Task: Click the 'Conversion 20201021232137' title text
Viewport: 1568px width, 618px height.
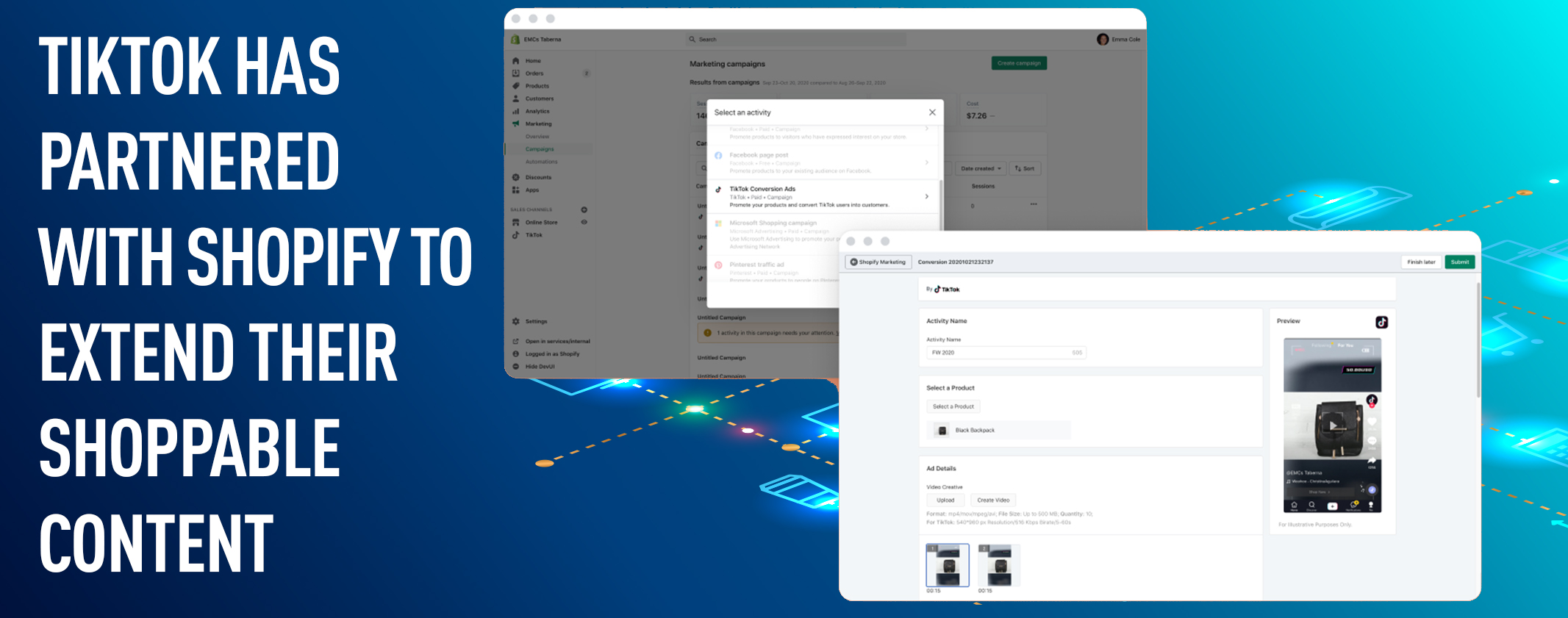Action: pyautogui.click(x=956, y=262)
